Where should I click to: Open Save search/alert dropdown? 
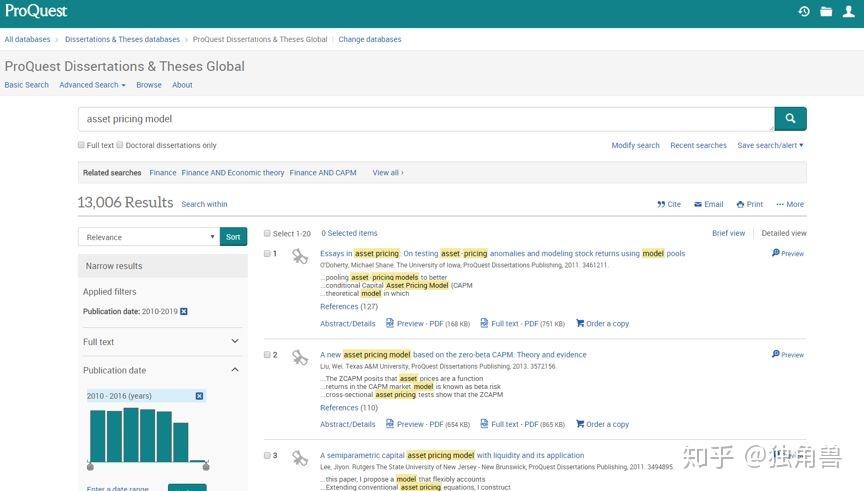[770, 145]
